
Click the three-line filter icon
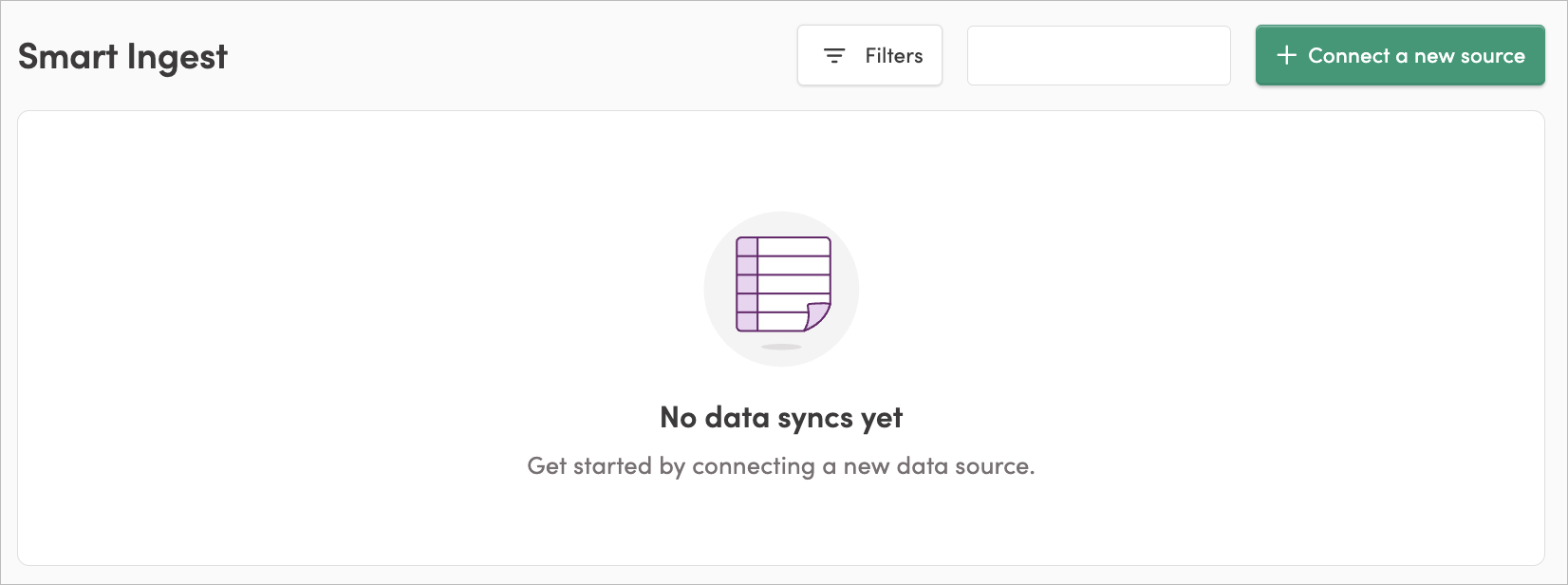pos(834,56)
